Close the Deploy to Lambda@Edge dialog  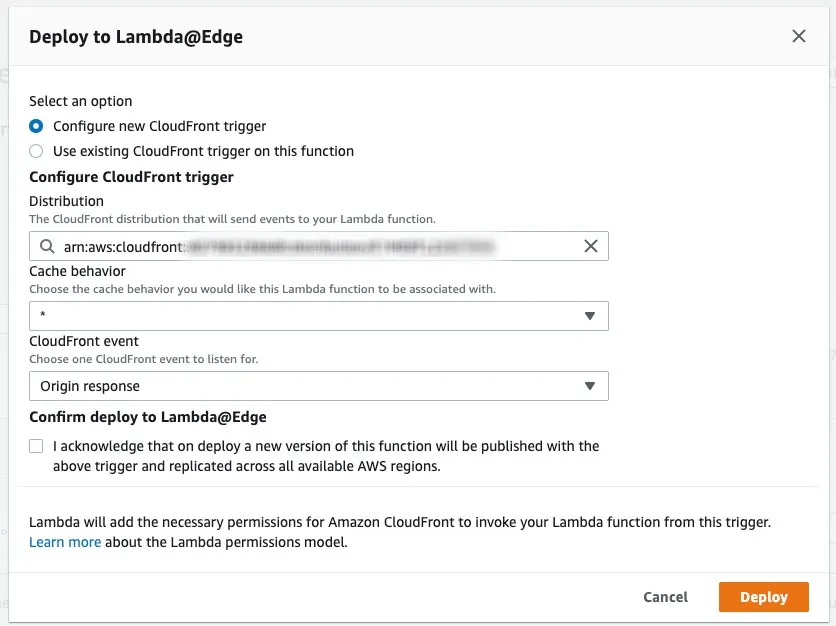[x=798, y=37]
